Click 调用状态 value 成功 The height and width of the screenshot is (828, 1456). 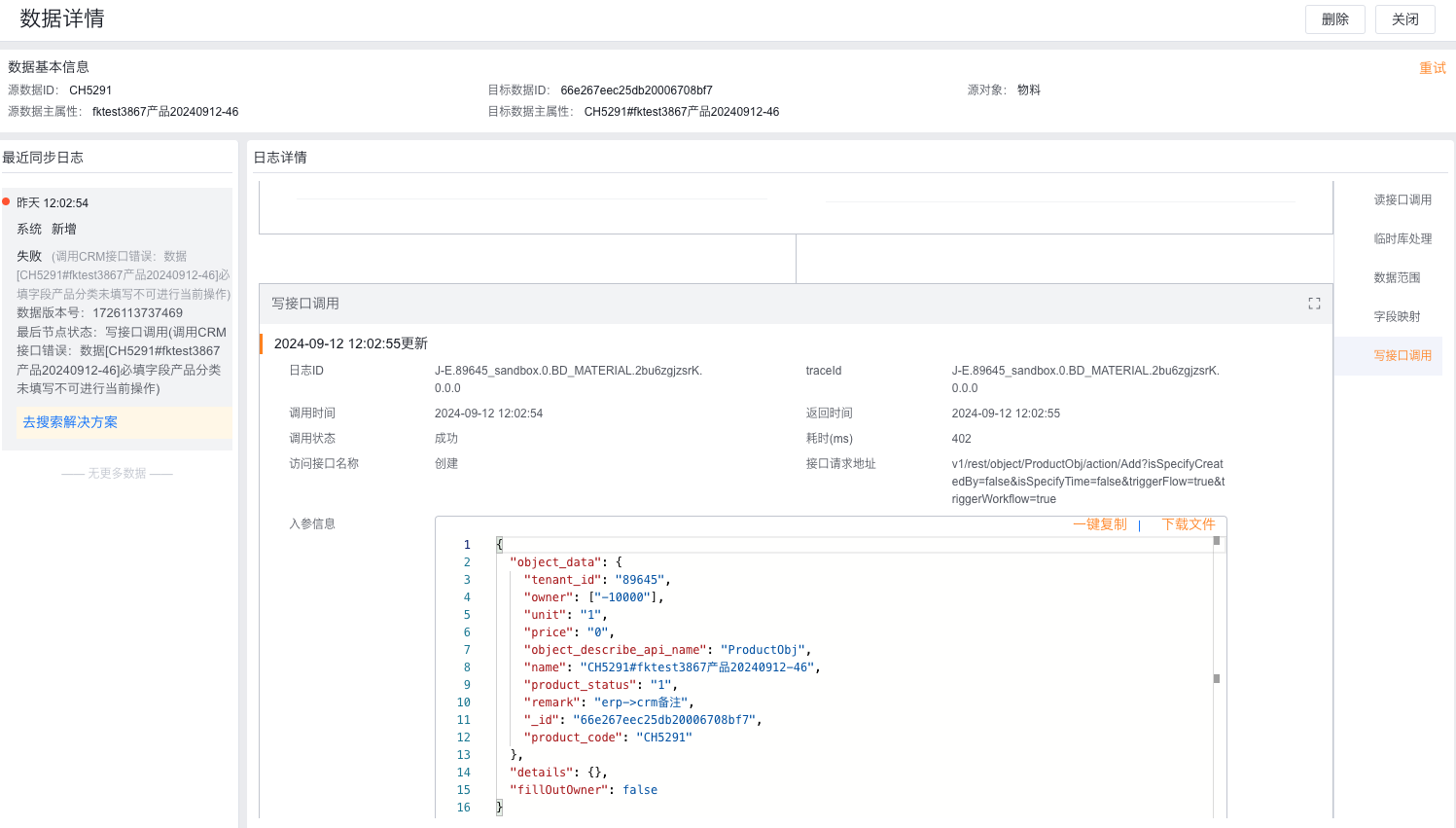[x=446, y=439]
